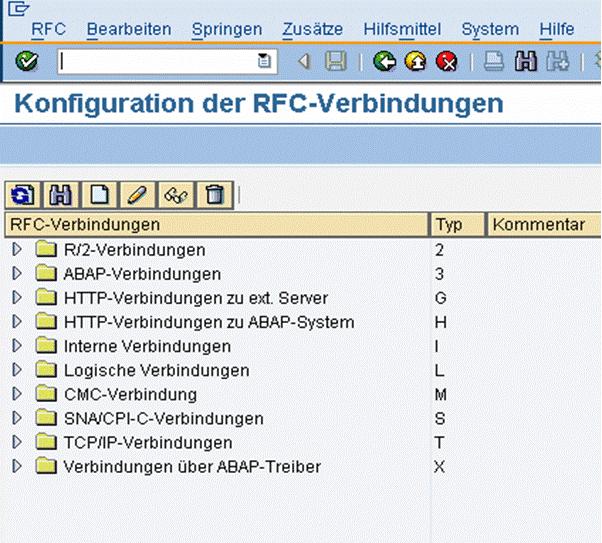
Task: Click the green checkmark Enter icon
Action: pyautogui.click(x=26, y=61)
